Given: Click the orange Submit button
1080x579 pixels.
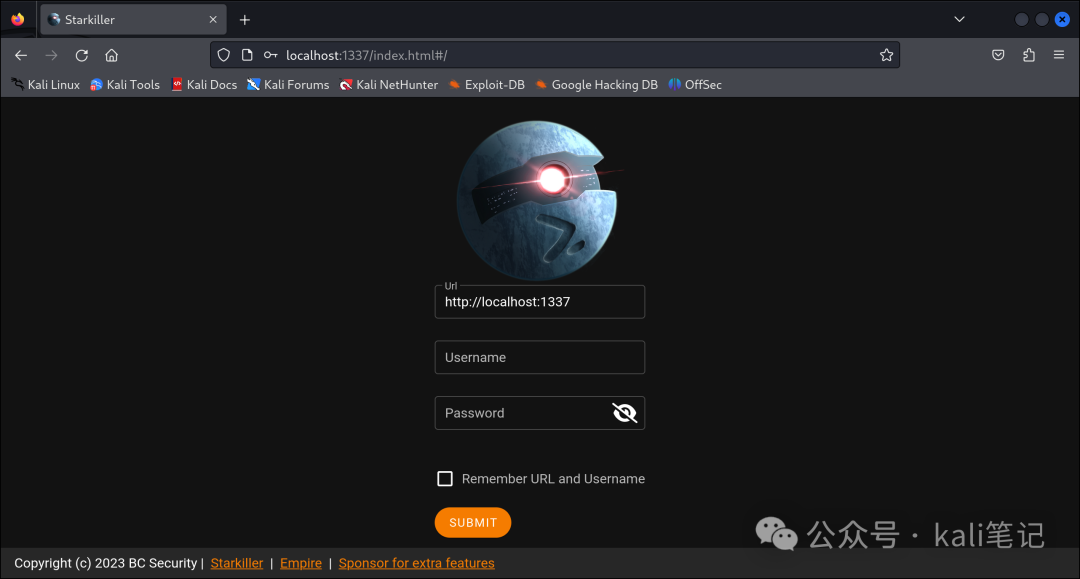Looking at the screenshot, I should 472,523.
